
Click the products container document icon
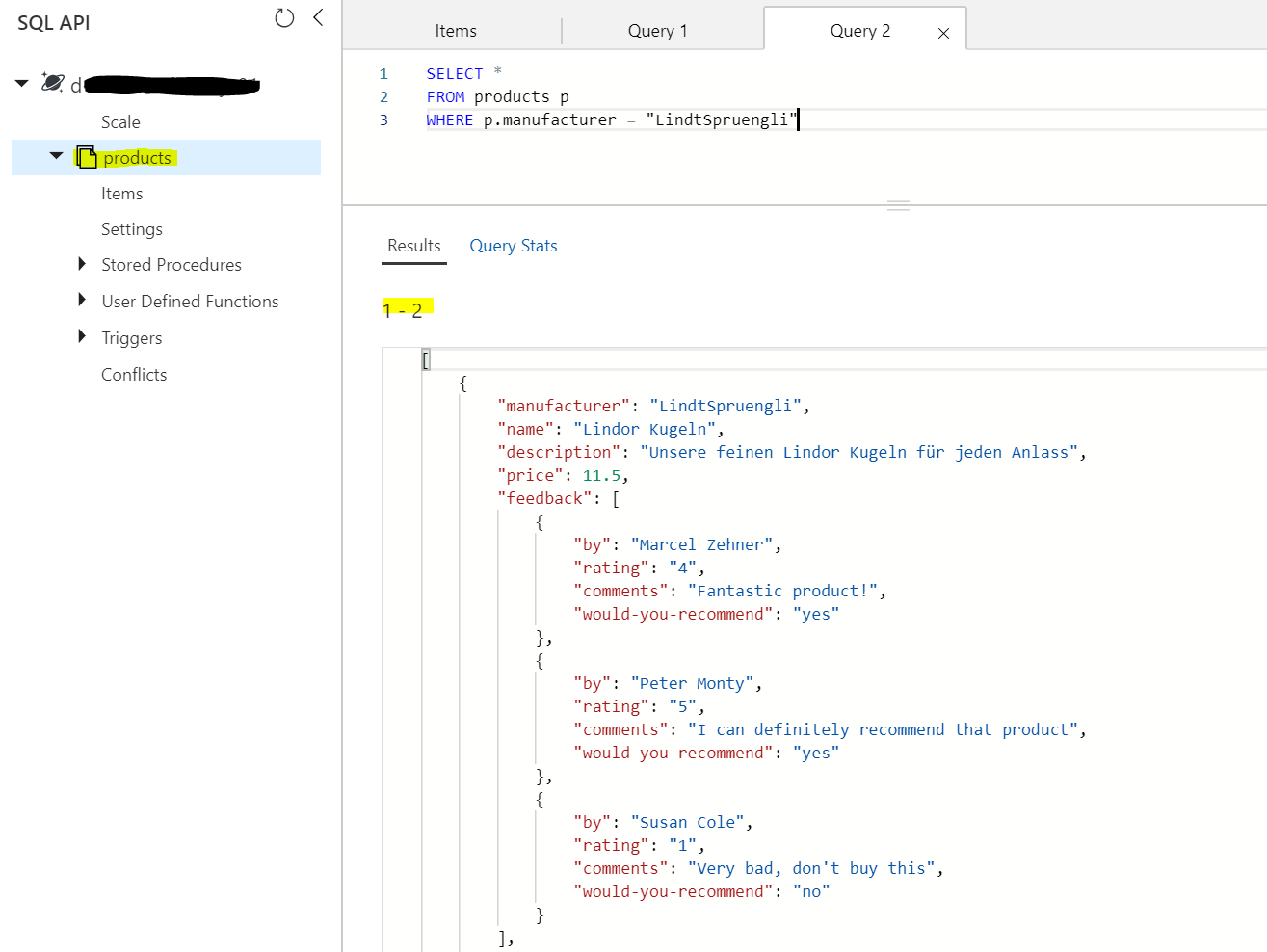pos(87,157)
